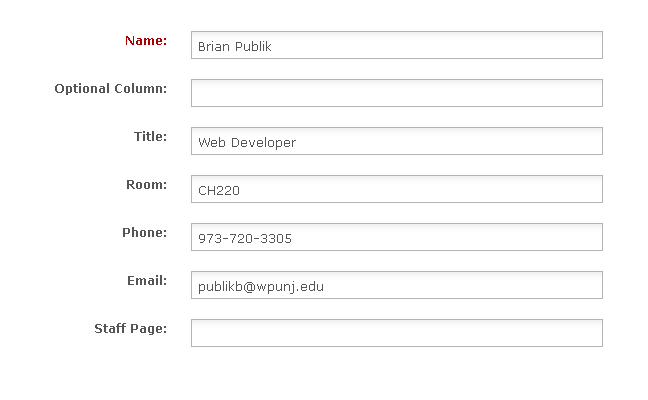Place cursor in the 'Web Developer' text
This screenshot has height=400, width=648.
[x=247, y=142]
